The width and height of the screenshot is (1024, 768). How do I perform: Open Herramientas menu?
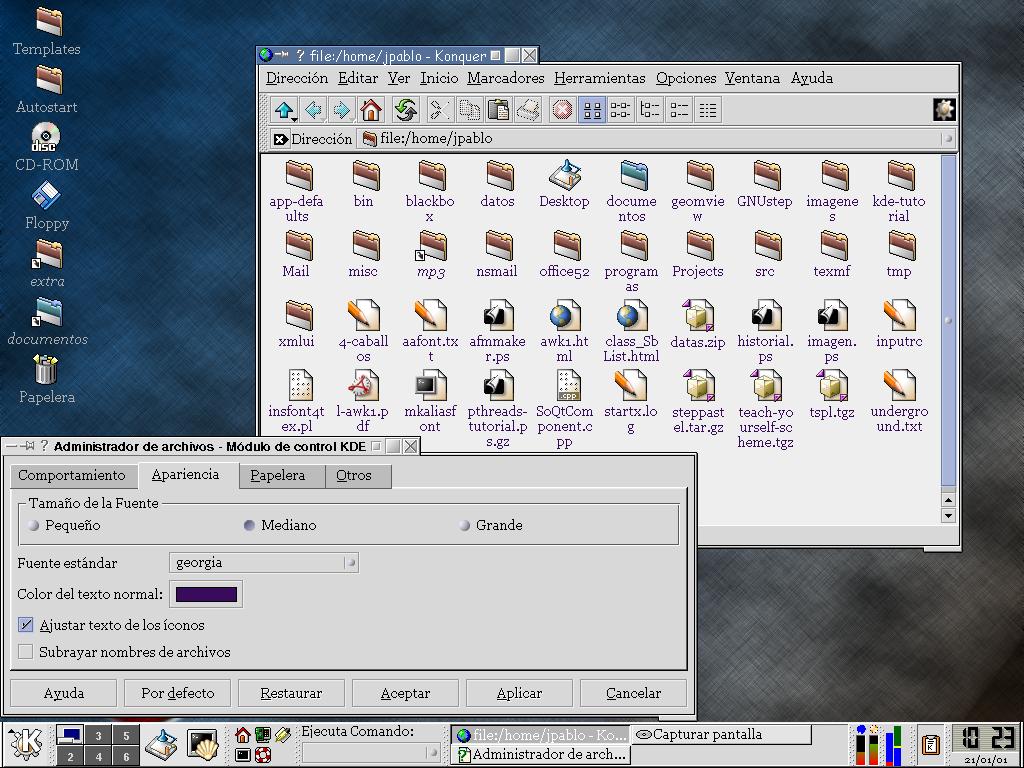600,78
